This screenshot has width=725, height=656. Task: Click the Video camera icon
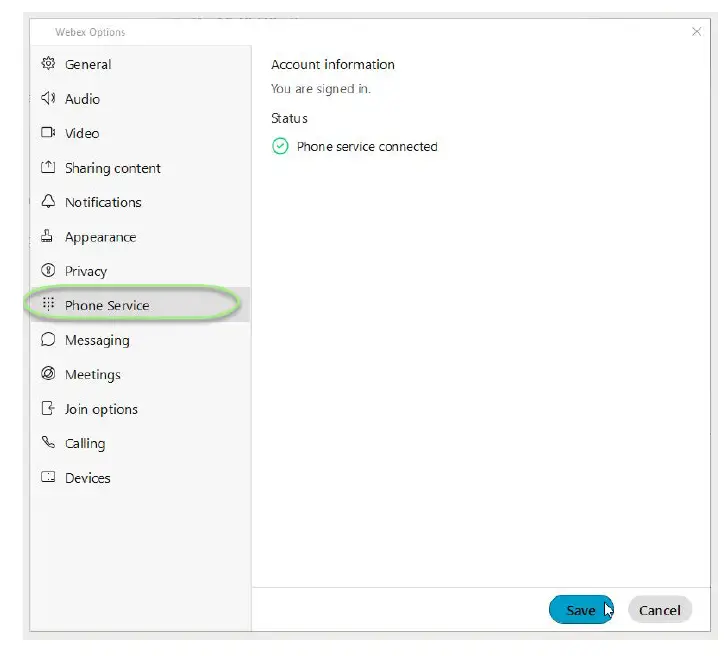point(48,133)
